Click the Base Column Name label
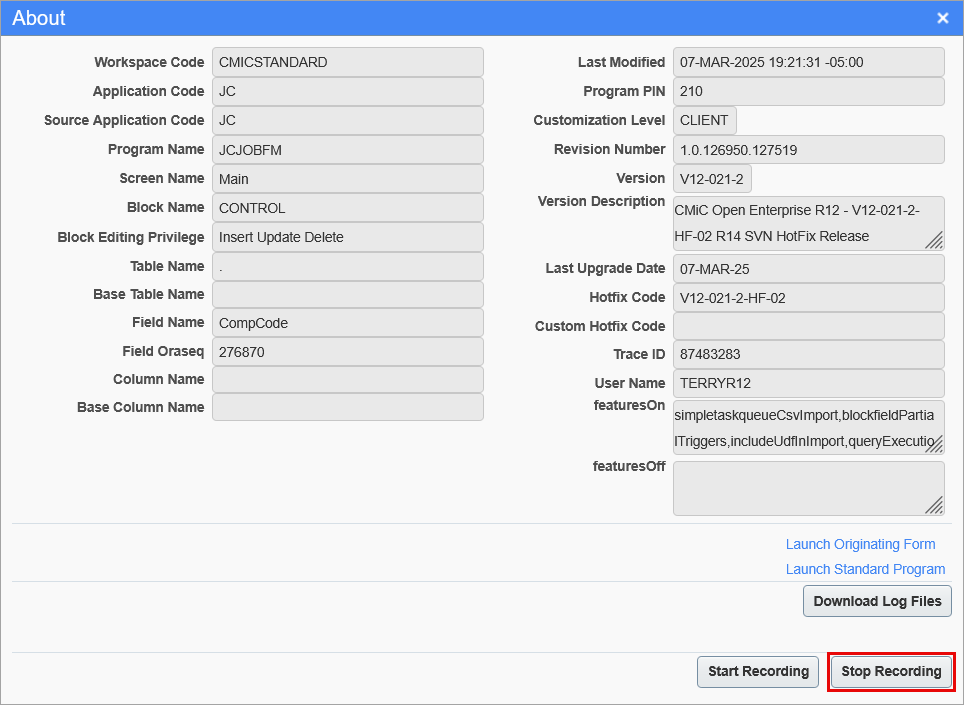This screenshot has height=705, width=964. click(141, 408)
